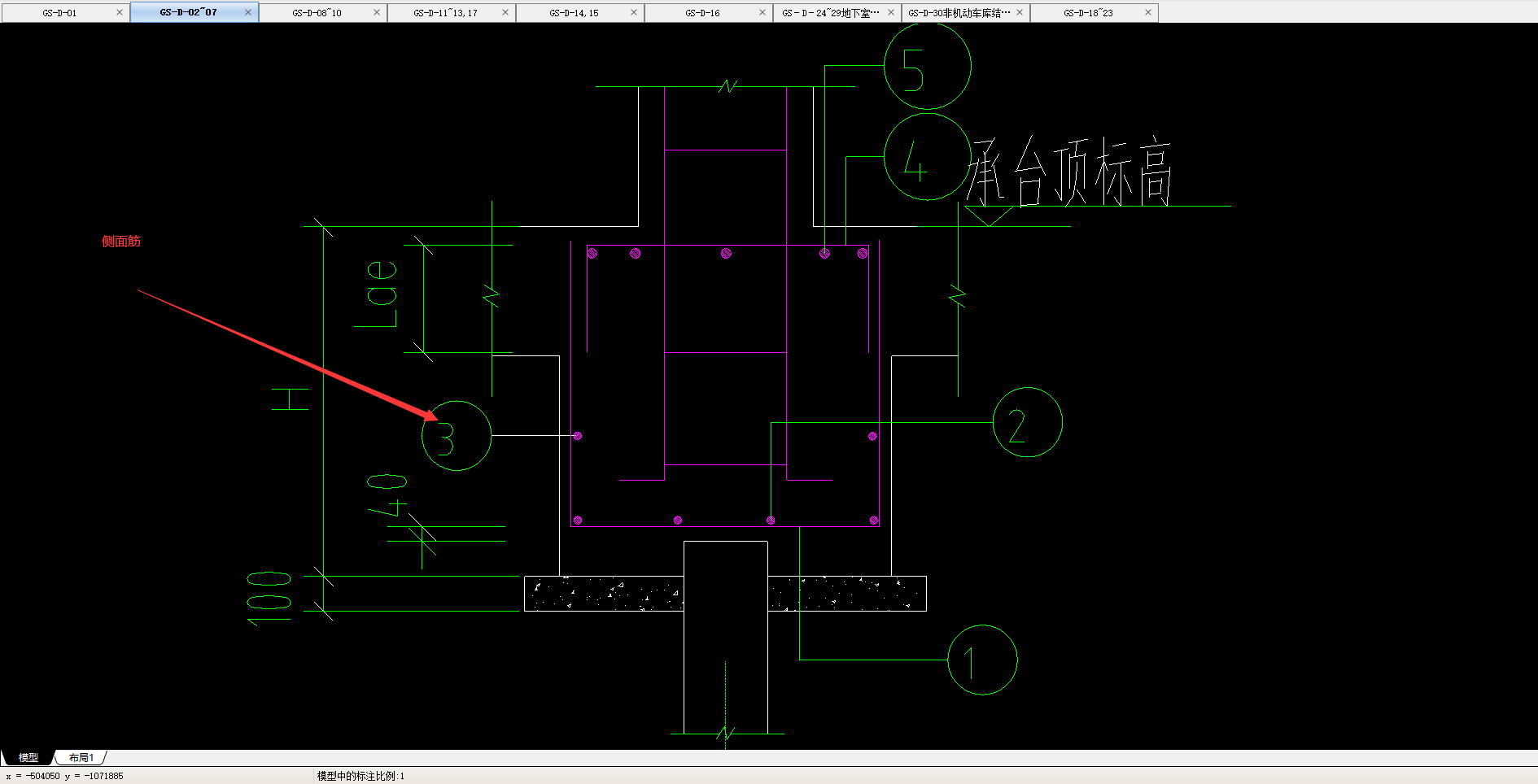This screenshot has width=1538, height=784.
Task: Close the GS-D-14,15 tab
Action: pyautogui.click(x=634, y=12)
